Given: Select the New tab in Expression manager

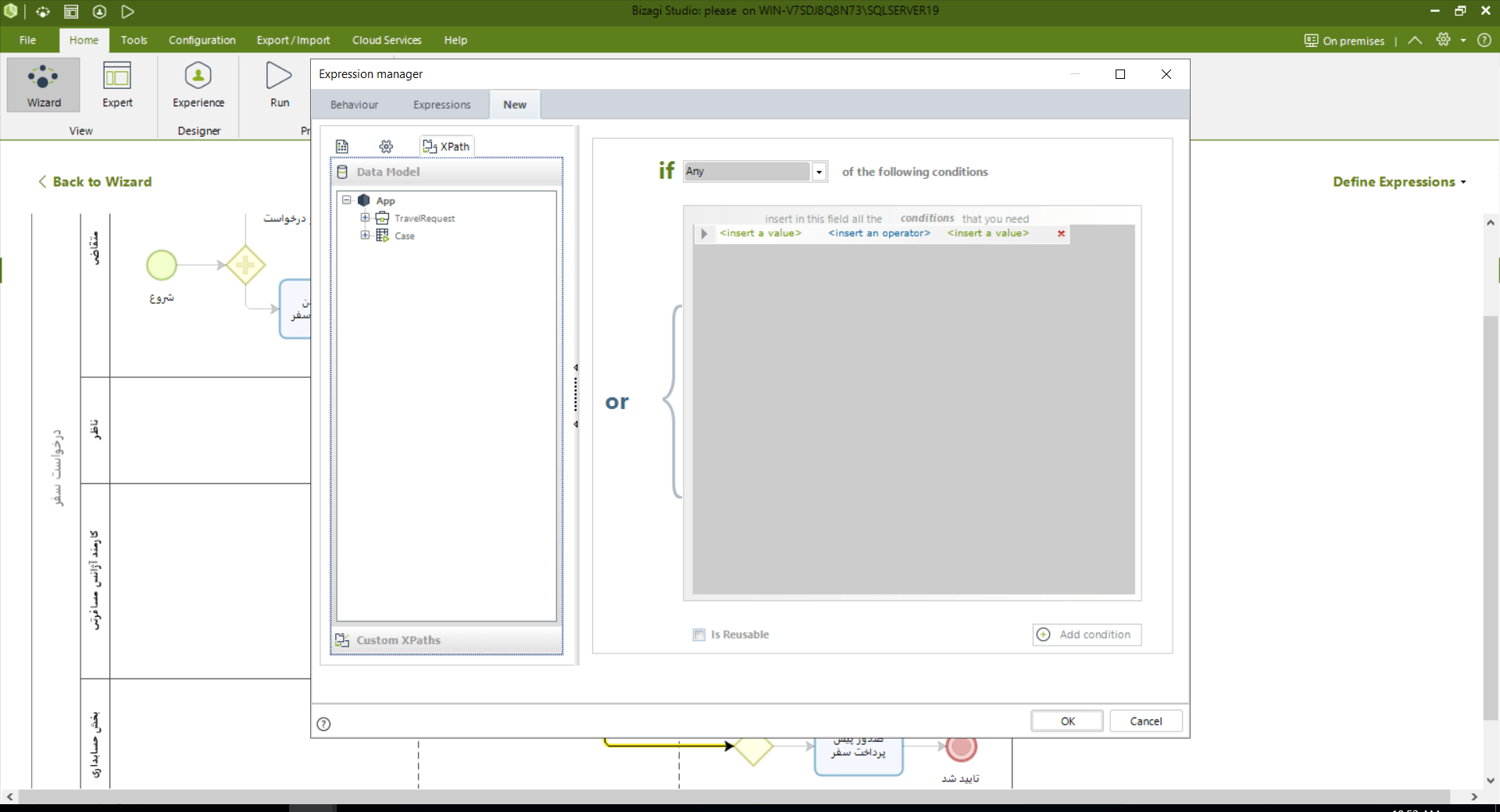Looking at the screenshot, I should 515,105.
